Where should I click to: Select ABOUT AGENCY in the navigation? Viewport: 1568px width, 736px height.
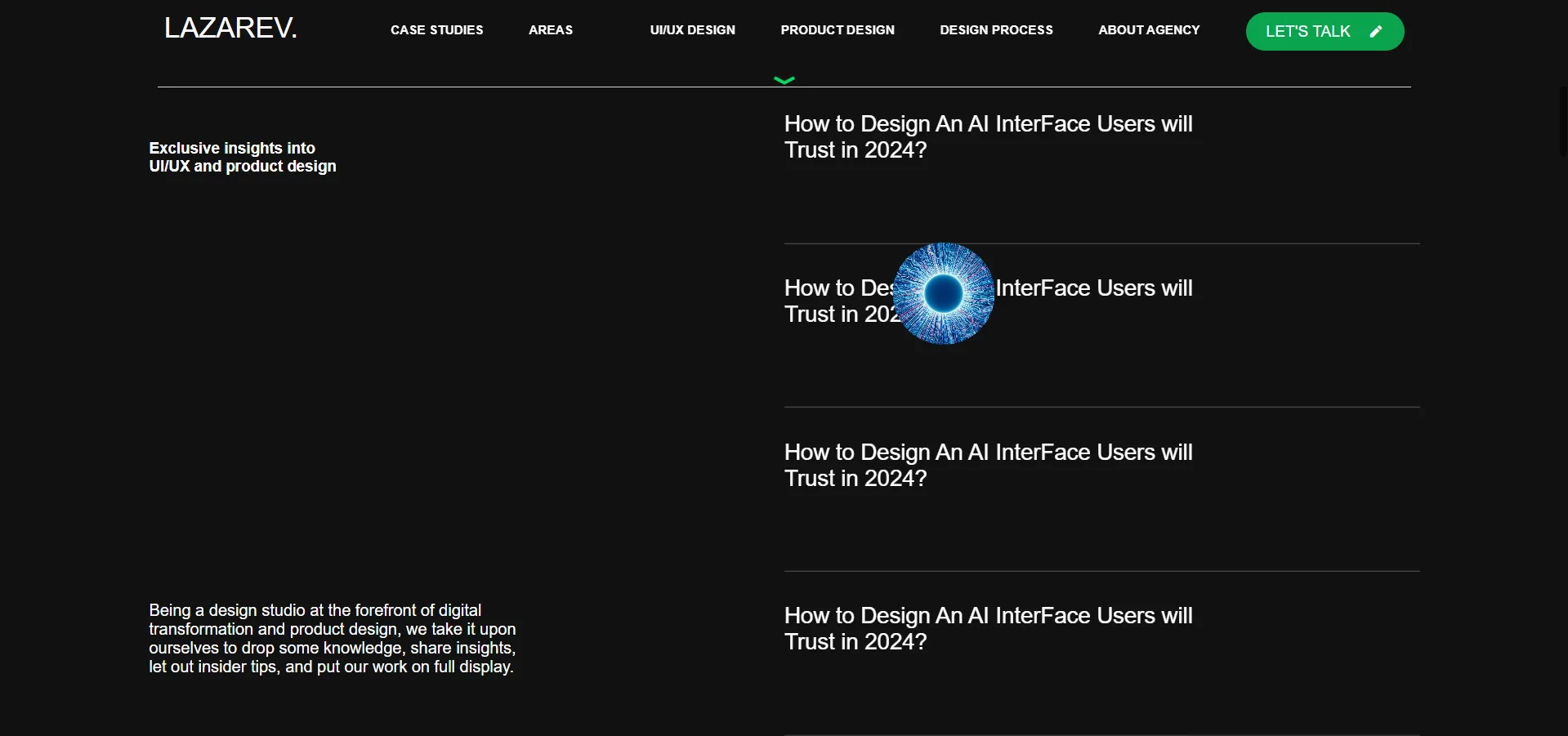(1149, 29)
